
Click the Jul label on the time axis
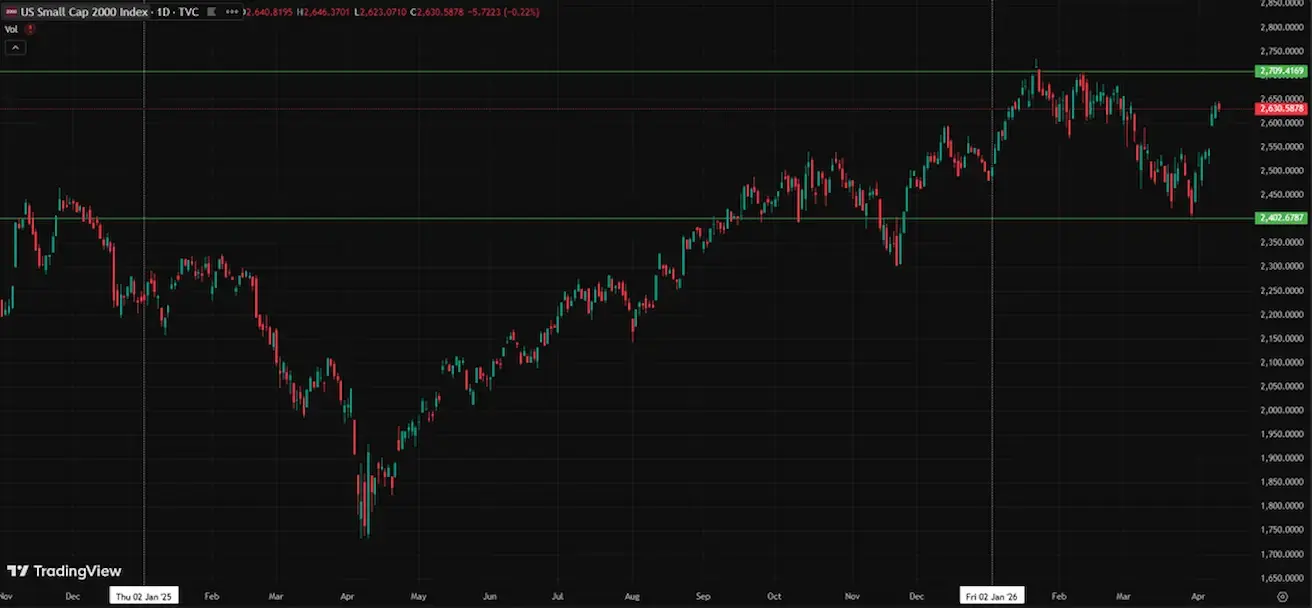[x=559, y=595]
